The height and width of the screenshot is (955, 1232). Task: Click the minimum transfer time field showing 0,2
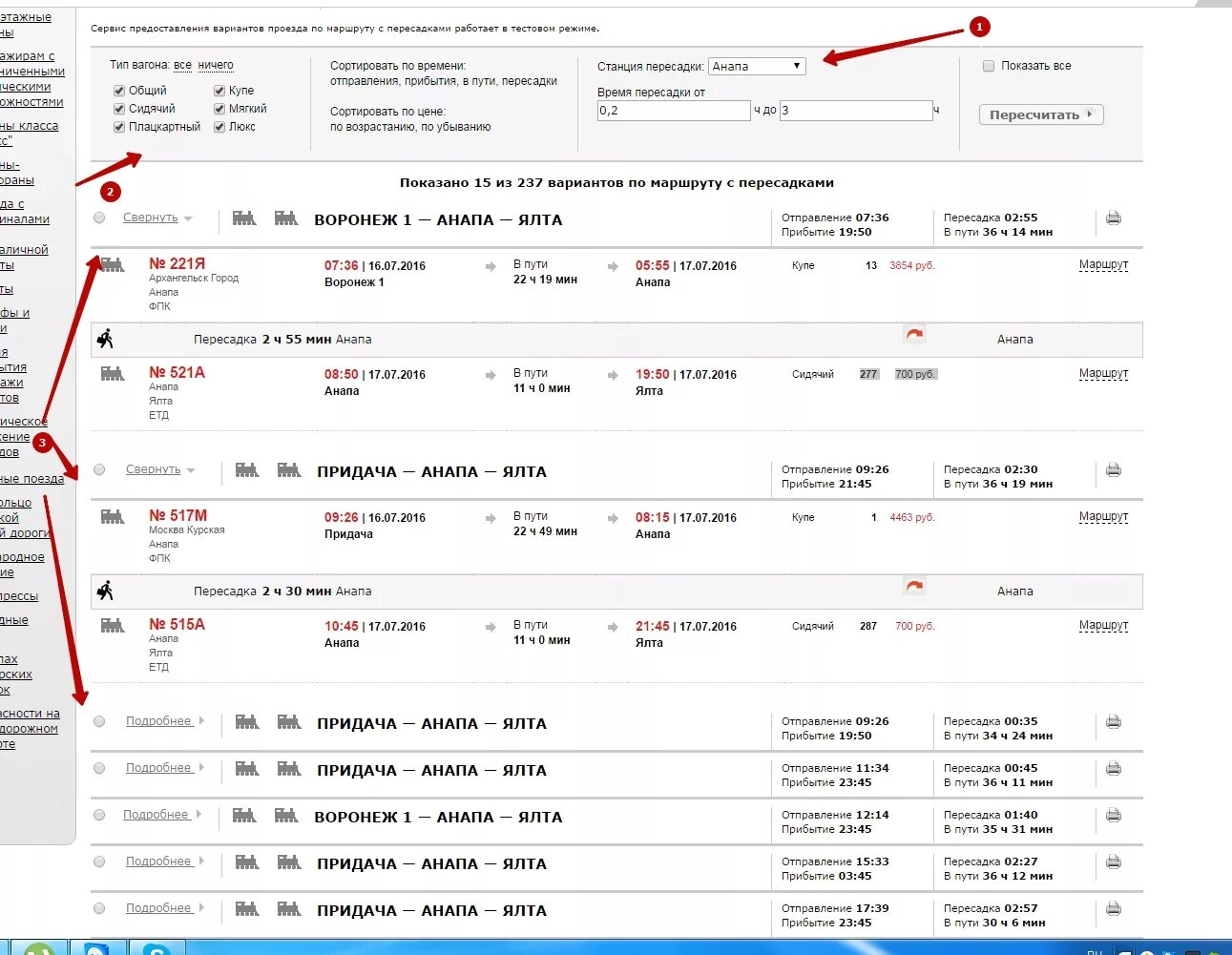tap(674, 111)
